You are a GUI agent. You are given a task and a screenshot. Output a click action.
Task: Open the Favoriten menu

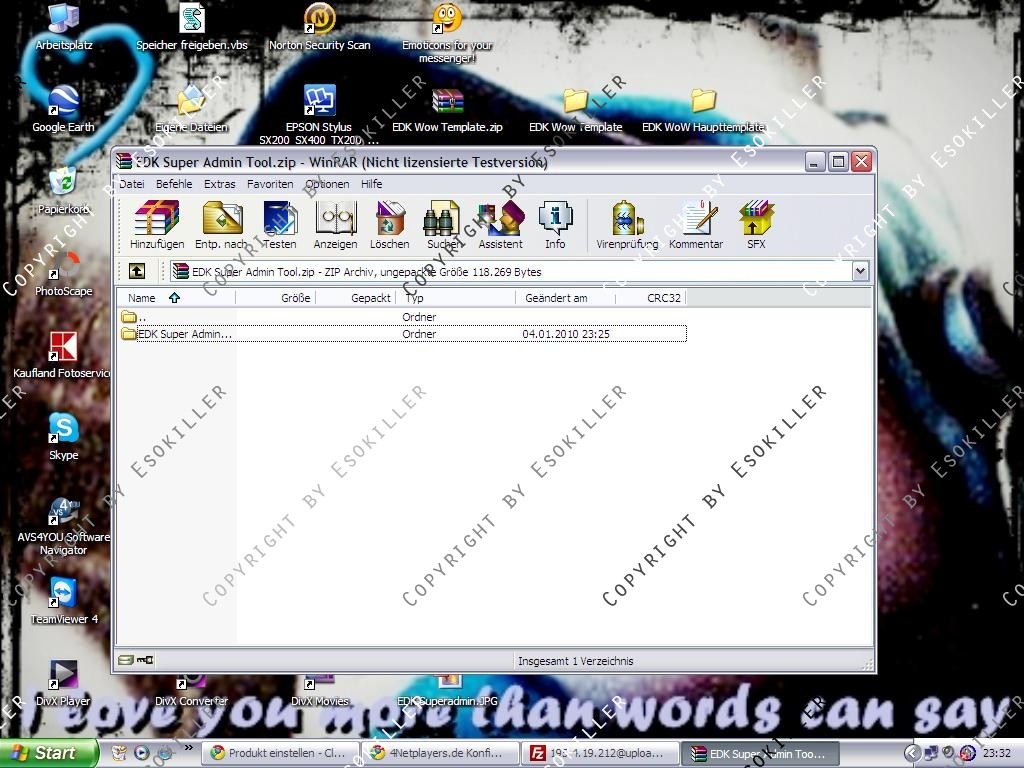coord(270,184)
